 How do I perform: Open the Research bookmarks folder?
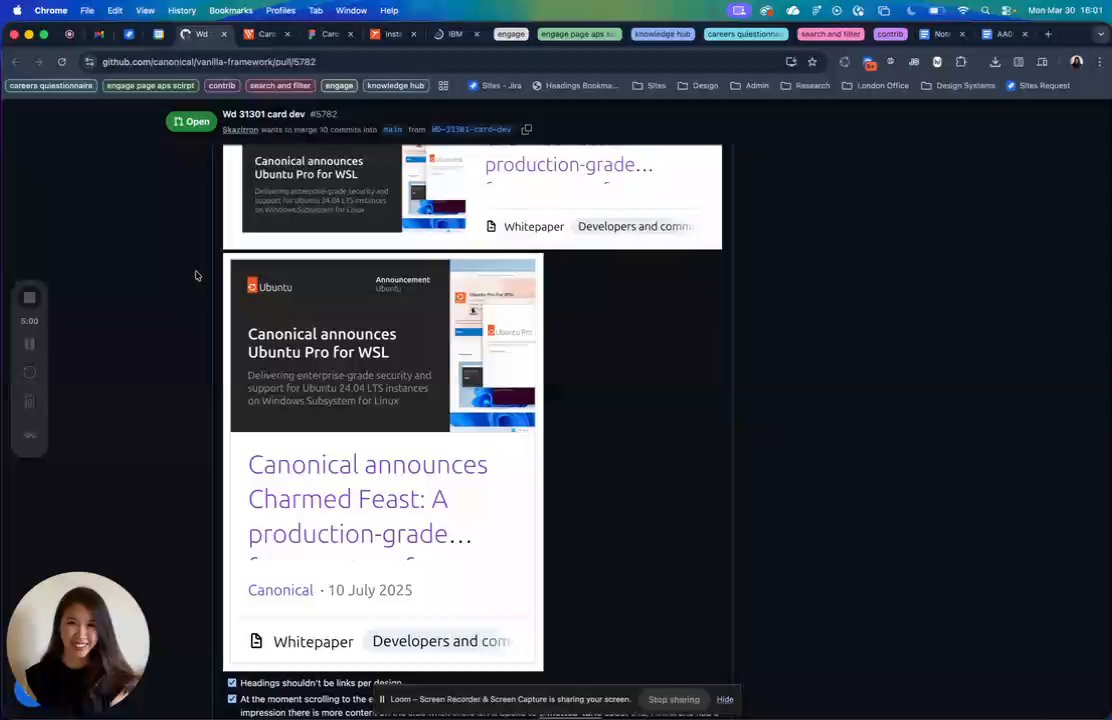pyautogui.click(x=805, y=86)
